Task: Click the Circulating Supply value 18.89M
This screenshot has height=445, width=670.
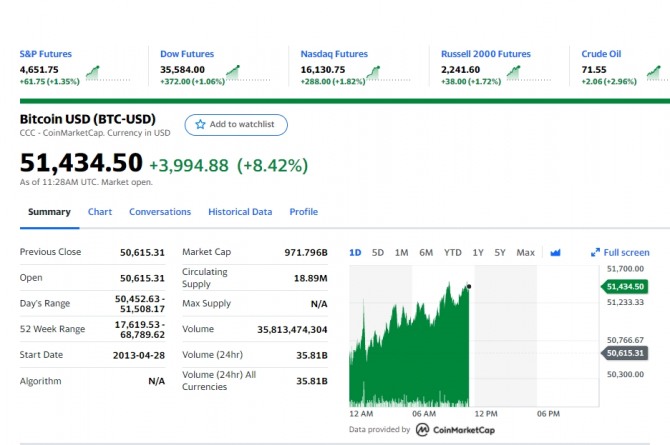Action: click(x=311, y=278)
